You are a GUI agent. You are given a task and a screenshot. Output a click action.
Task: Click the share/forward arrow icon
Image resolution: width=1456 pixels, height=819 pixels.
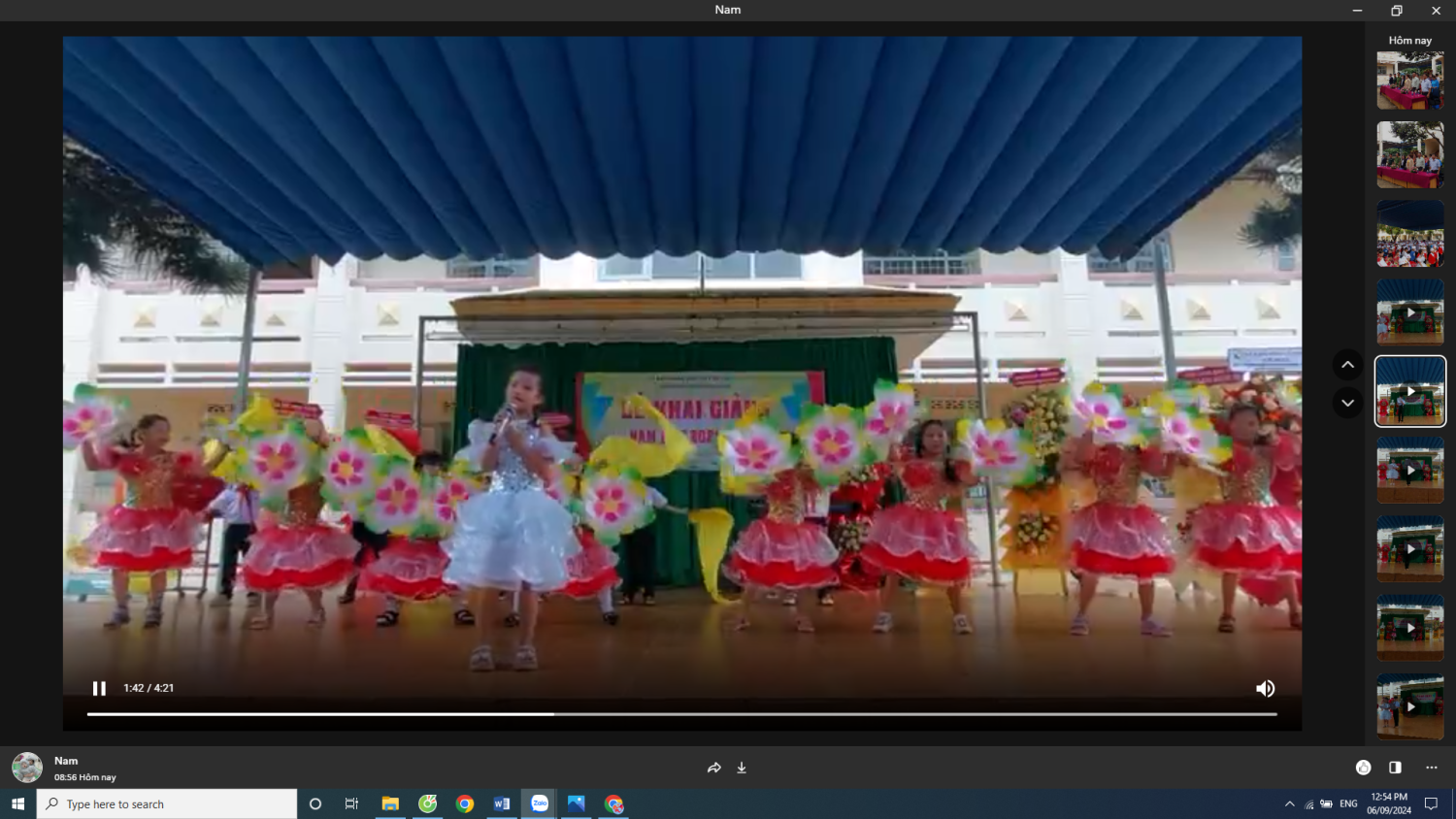click(x=714, y=768)
